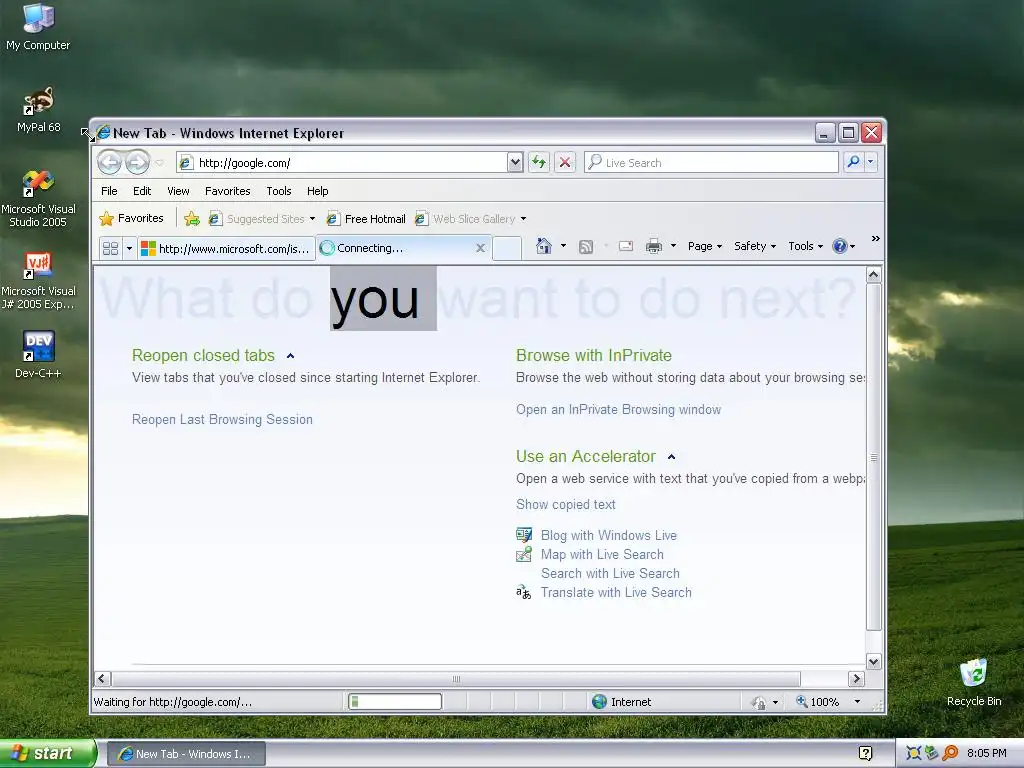
Task: Click the zoom level 100% button
Action: coord(817,702)
